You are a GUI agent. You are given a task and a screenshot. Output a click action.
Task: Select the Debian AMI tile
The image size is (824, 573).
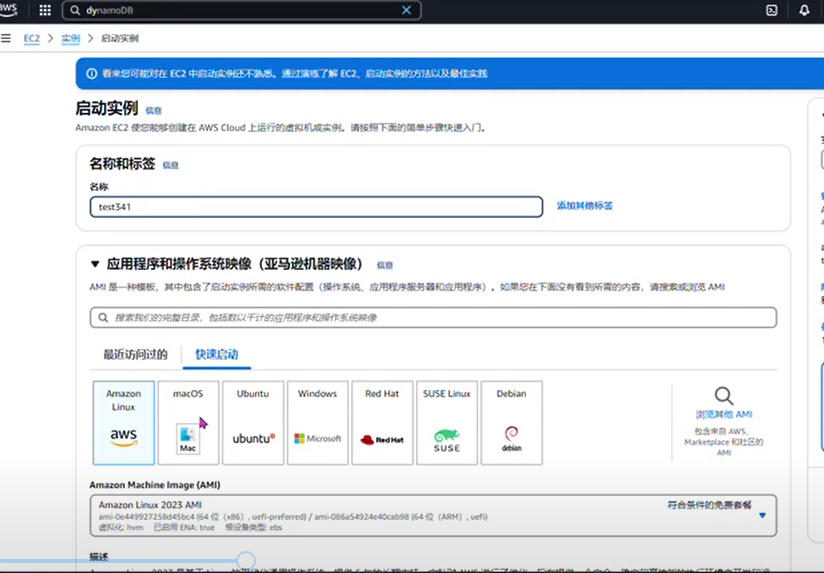511,423
